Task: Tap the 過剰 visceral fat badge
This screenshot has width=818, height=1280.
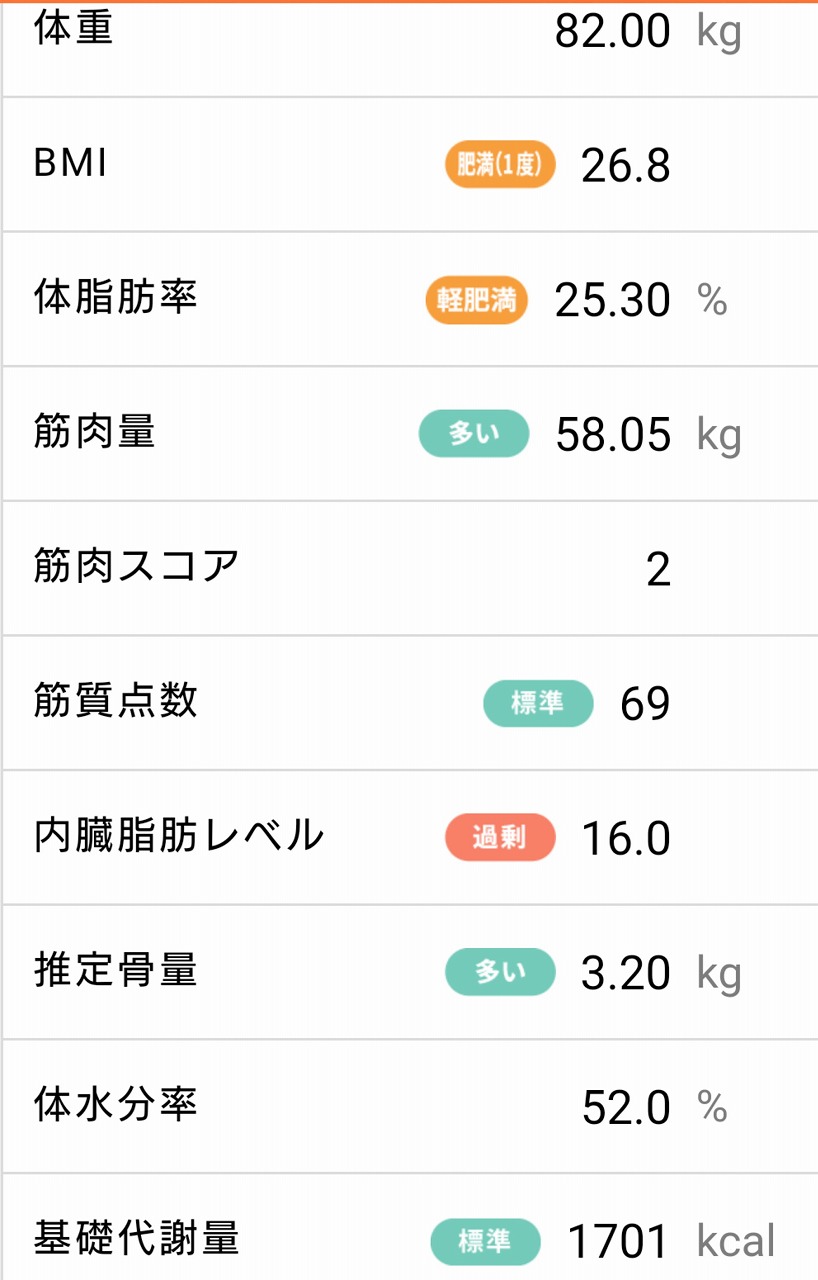Action: tap(500, 837)
